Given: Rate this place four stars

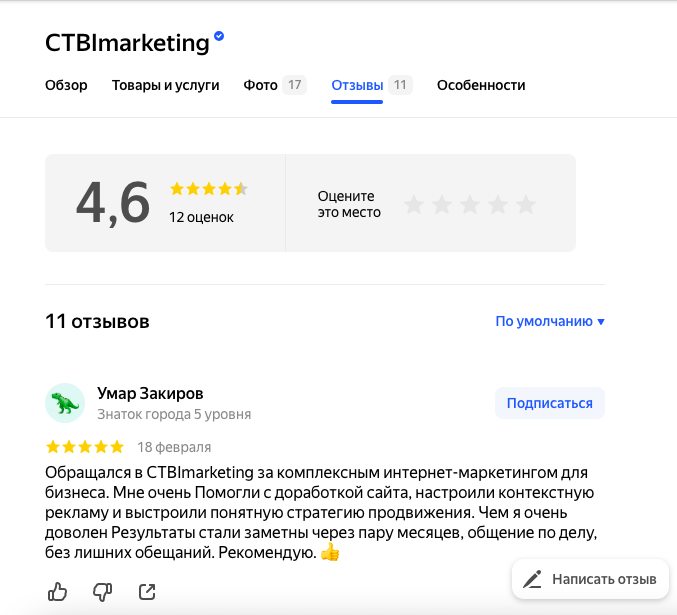Looking at the screenshot, I should tap(498, 204).
